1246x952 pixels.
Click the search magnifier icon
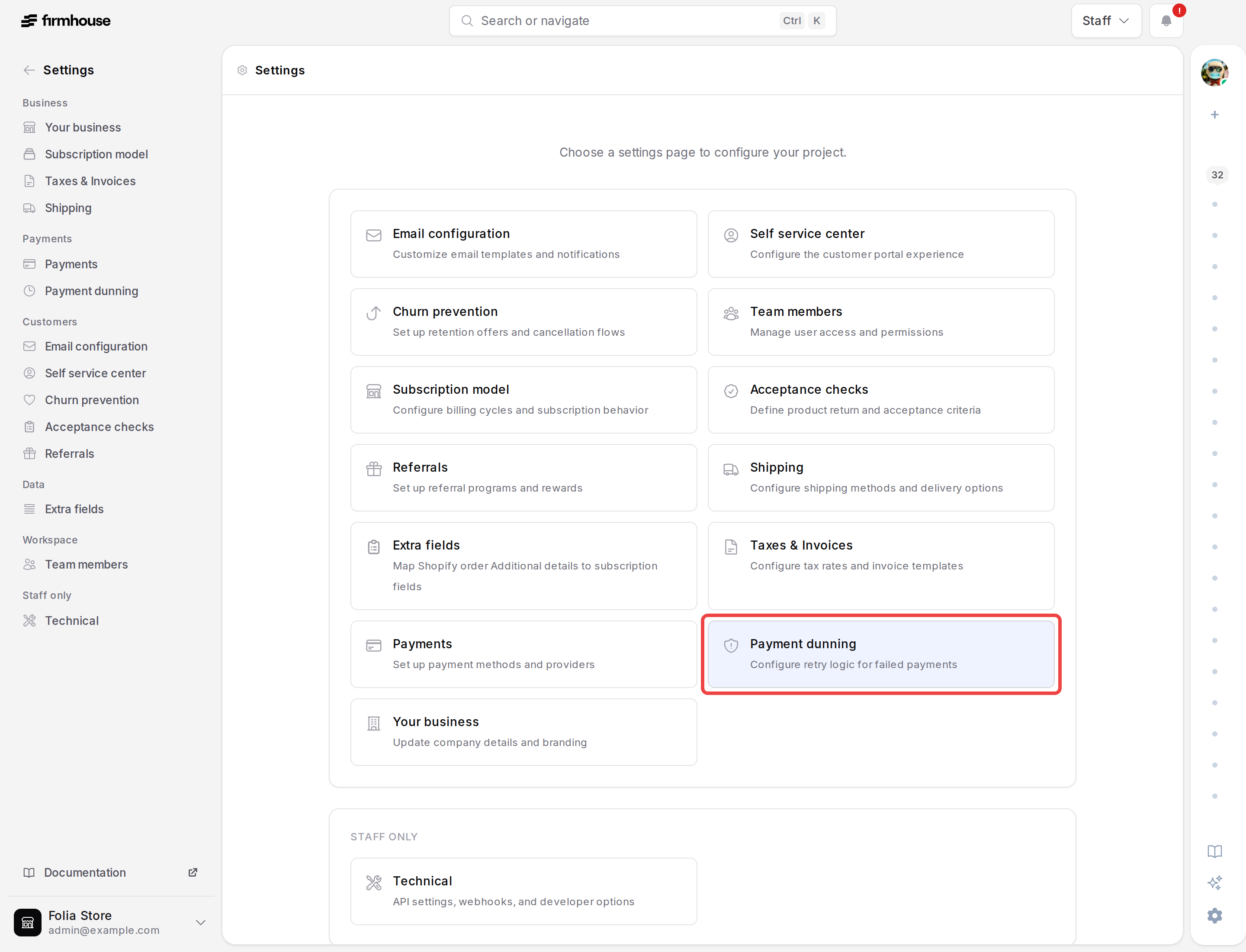point(467,21)
